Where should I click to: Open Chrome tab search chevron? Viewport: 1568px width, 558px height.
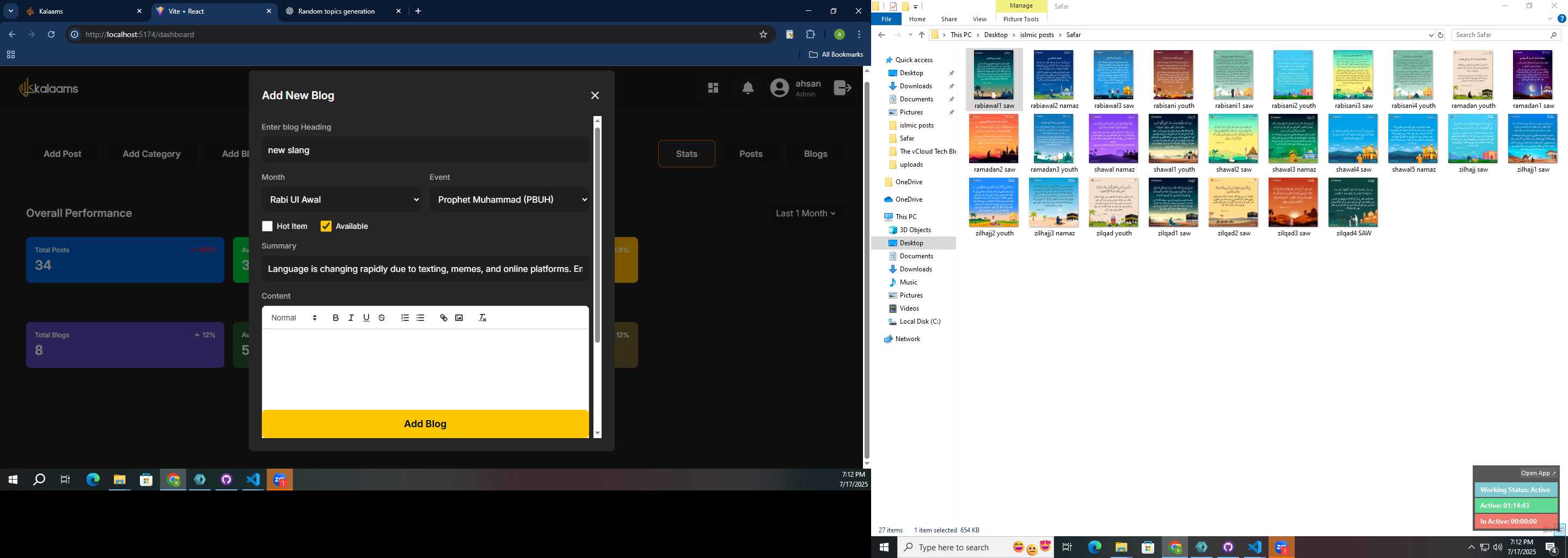click(x=10, y=11)
